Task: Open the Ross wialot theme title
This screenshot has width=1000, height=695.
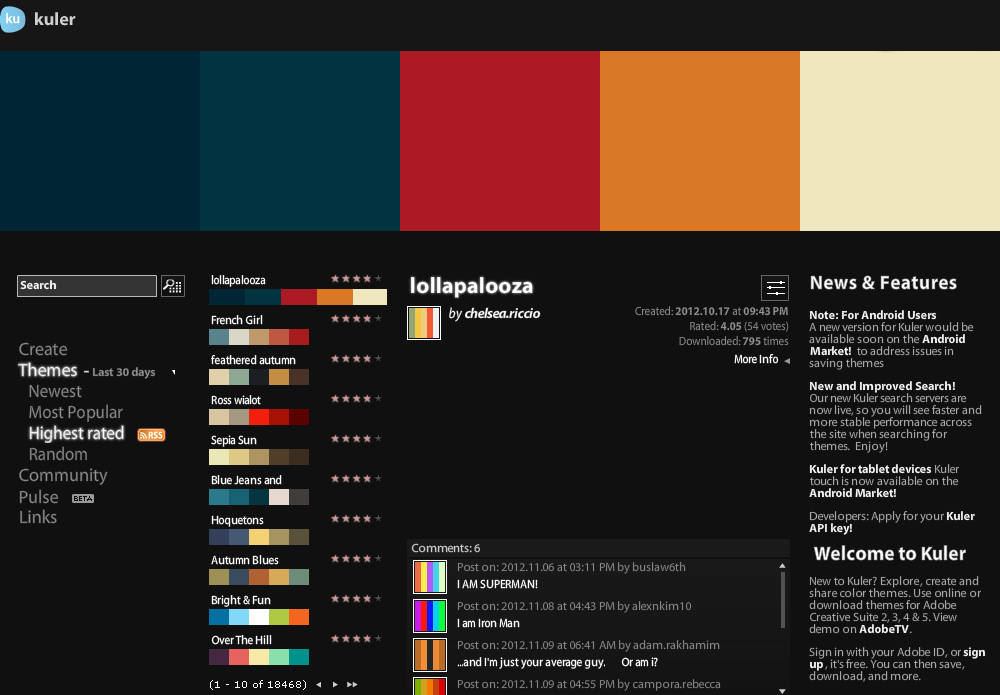Action: pyautogui.click(x=236, y=400)
